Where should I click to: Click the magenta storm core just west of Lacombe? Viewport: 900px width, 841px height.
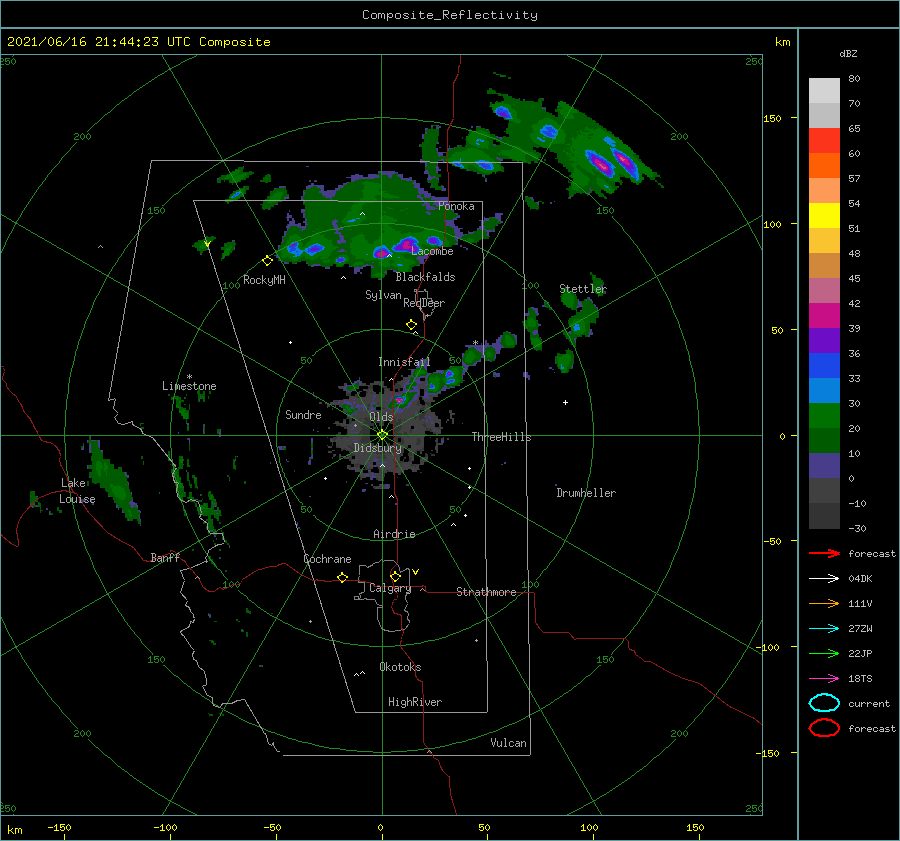406,244
